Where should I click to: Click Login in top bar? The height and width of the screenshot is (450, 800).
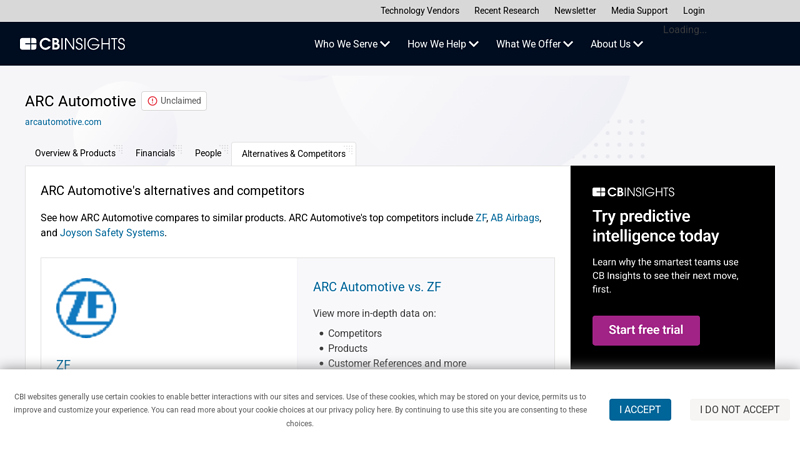click(x=693, y=11)
